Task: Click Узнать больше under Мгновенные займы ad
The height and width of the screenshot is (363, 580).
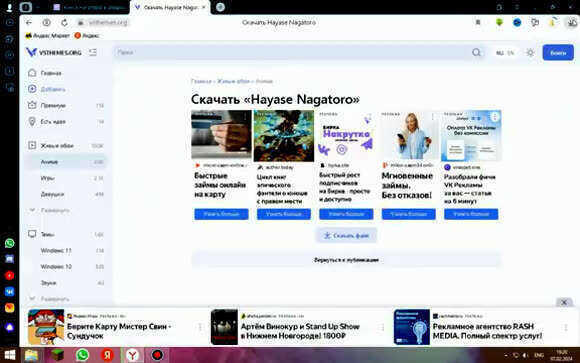Action: (409, 214)
